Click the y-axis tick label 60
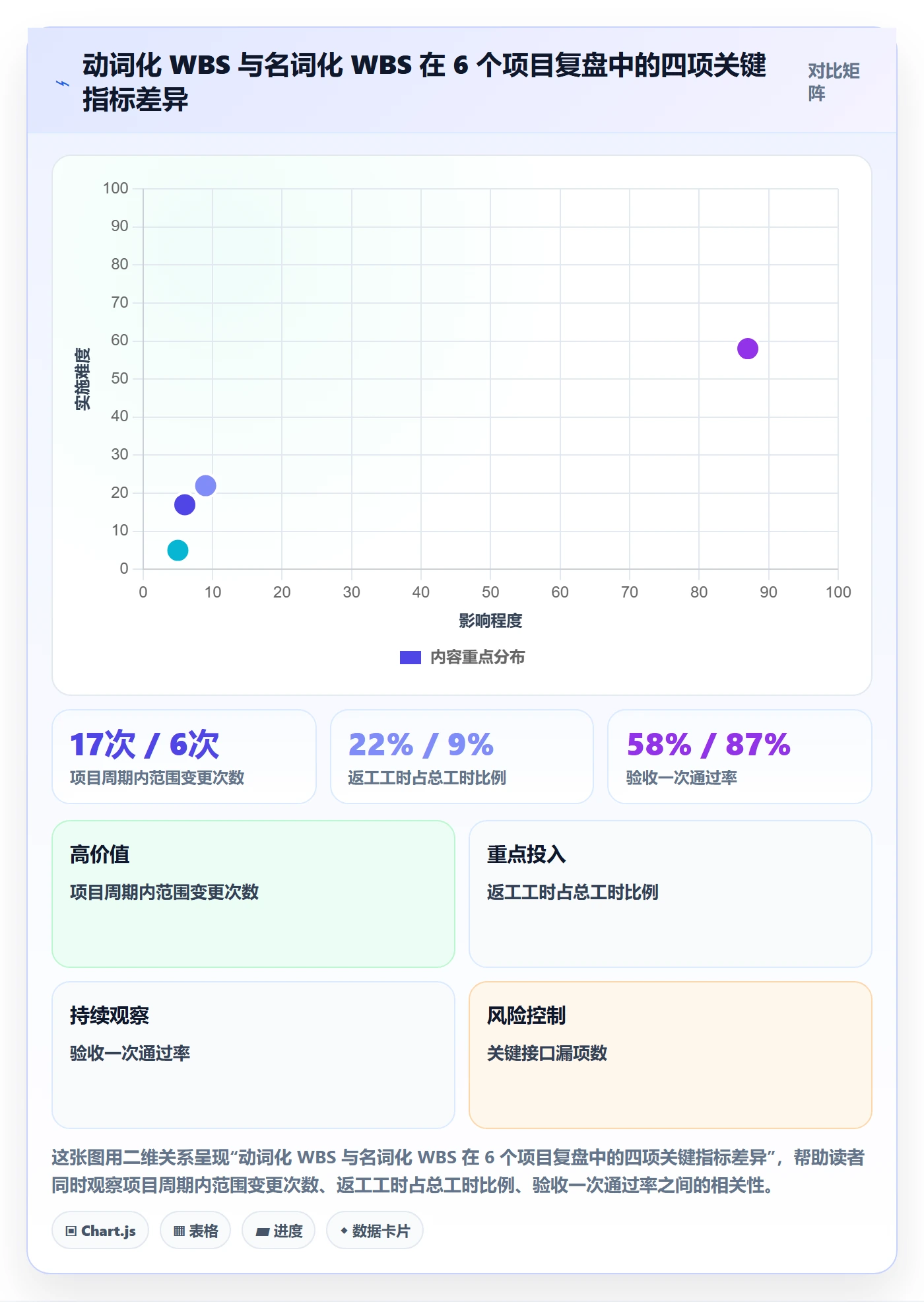Screen dimensions: 924x1302 click(x=119, y=340)
